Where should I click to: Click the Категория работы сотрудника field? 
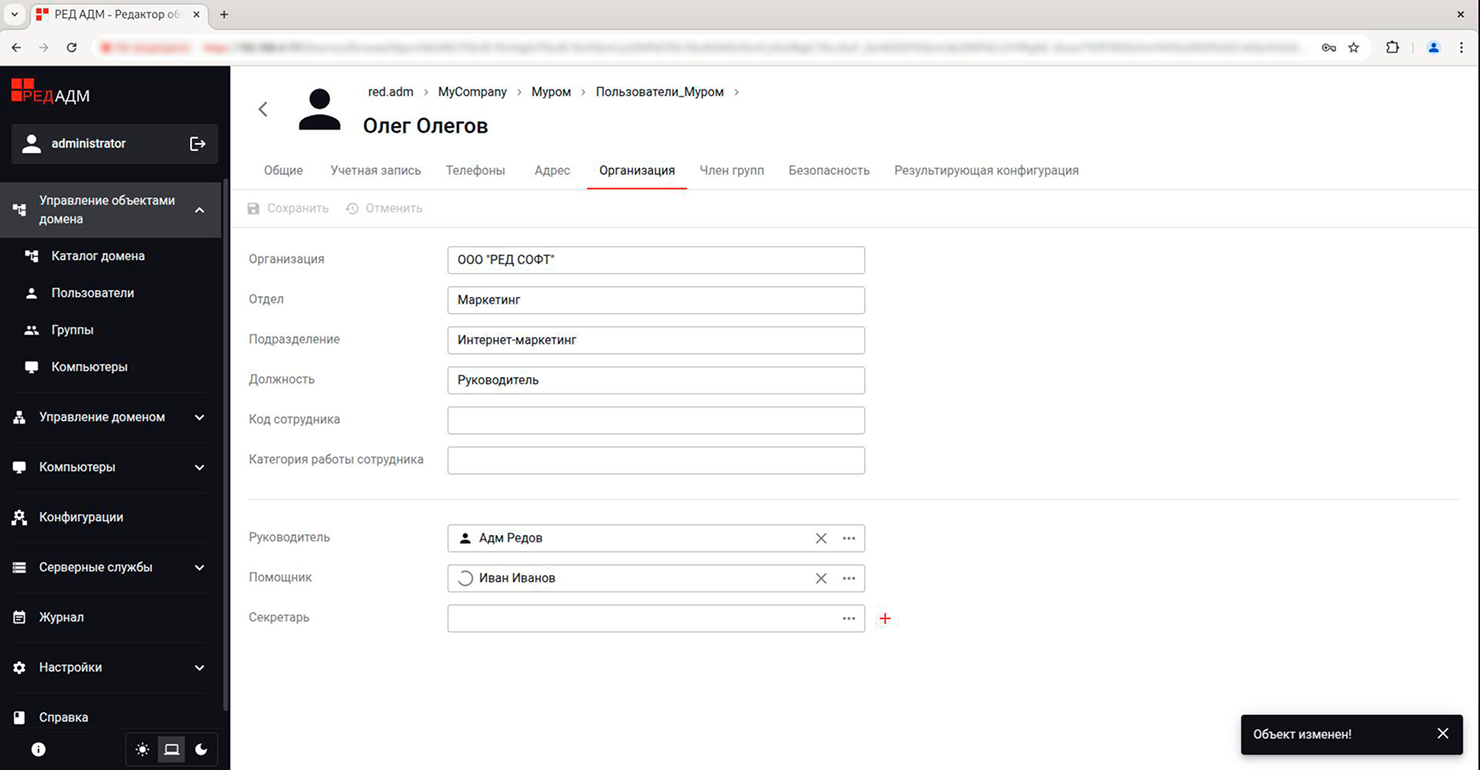click(x=656, y=460)
